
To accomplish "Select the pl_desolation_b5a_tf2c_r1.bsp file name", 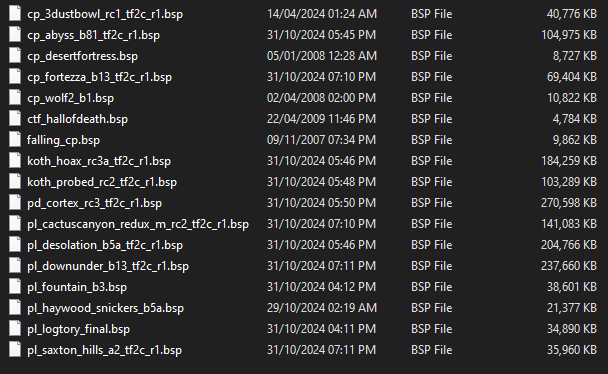I will (105, 245).
